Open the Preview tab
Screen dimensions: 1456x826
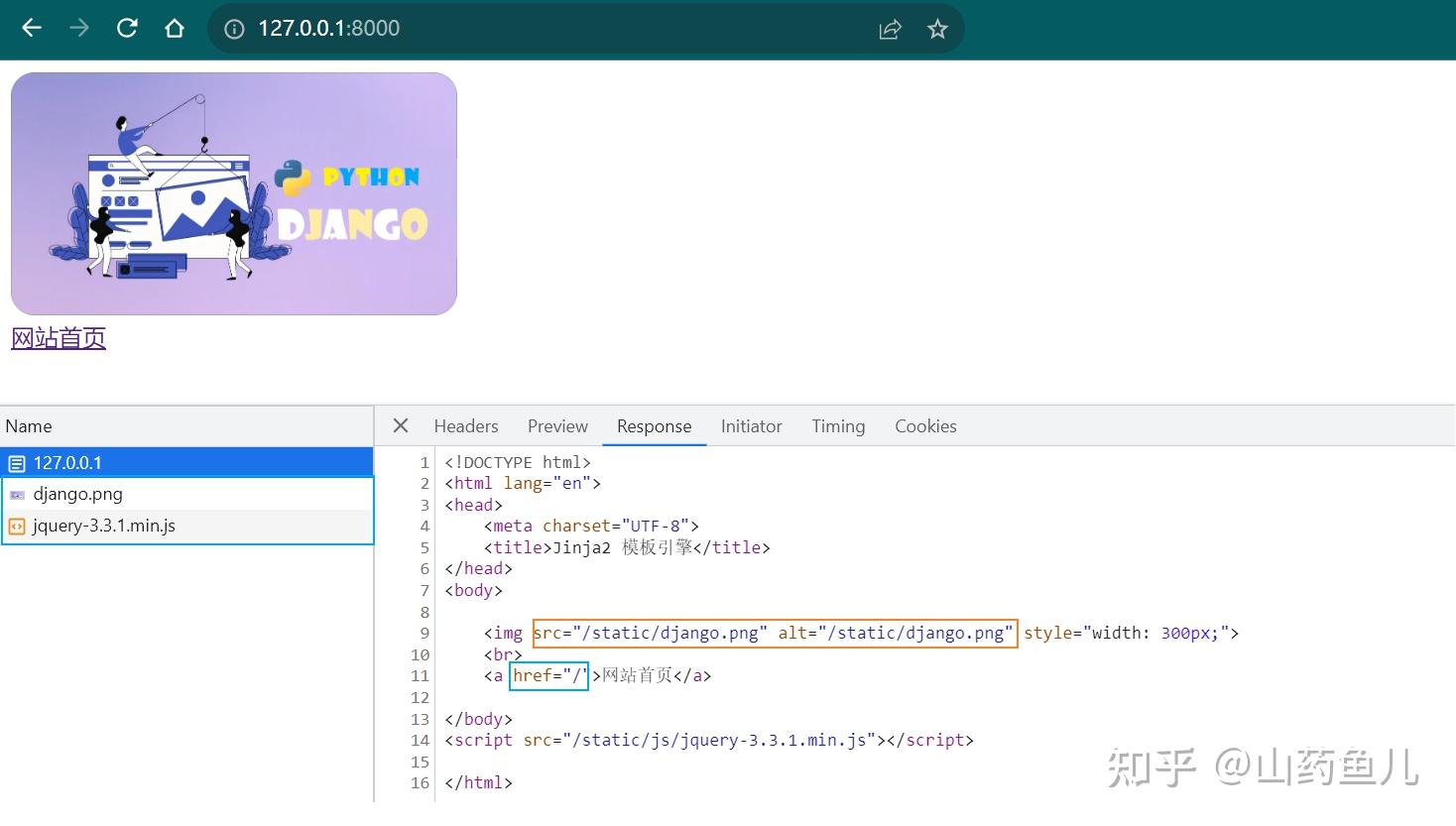(x=557, y=426)
